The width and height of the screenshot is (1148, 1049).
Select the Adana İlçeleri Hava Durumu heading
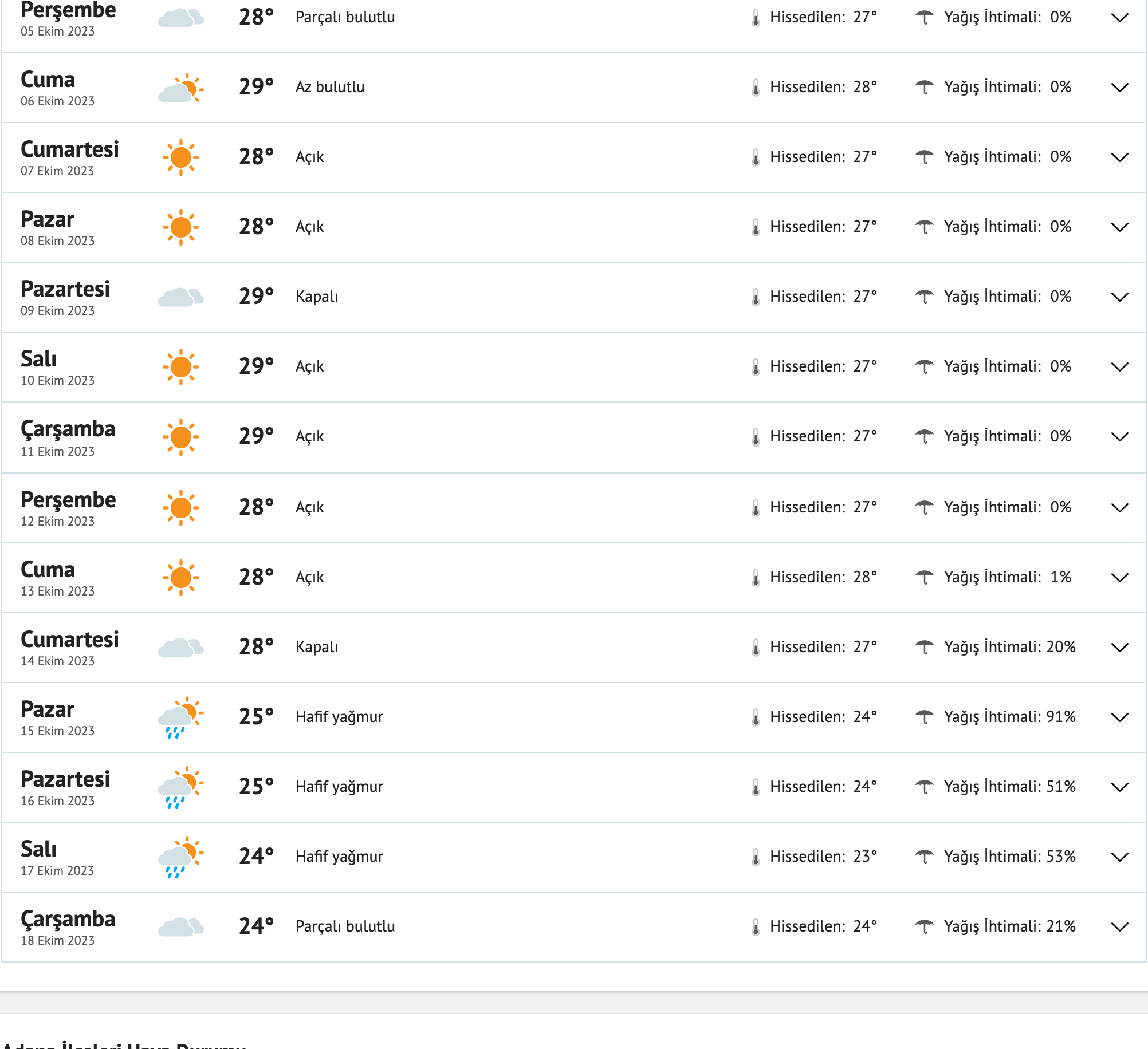pos(123,1044)
